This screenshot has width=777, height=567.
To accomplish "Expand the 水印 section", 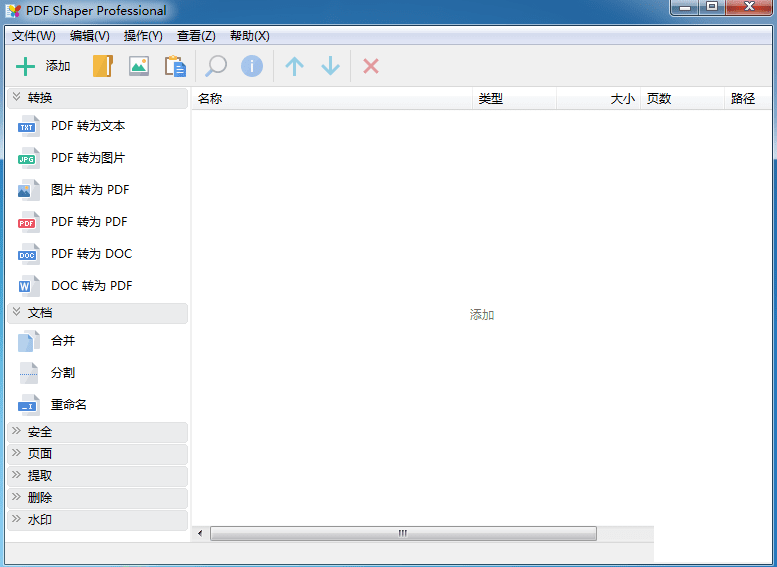I will point(98,520).
